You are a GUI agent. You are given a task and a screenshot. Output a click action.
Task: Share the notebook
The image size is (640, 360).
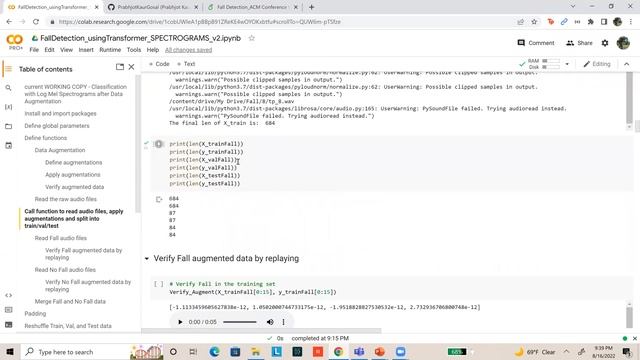coord(579,43)
